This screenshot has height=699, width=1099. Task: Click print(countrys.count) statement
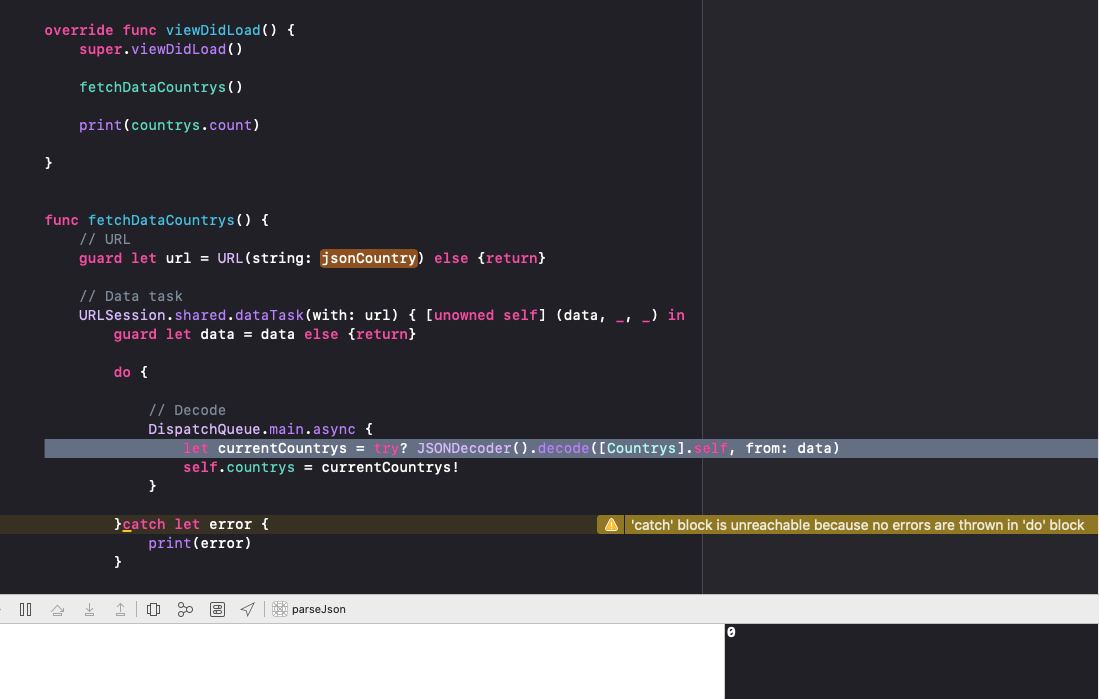pos(169,125)
